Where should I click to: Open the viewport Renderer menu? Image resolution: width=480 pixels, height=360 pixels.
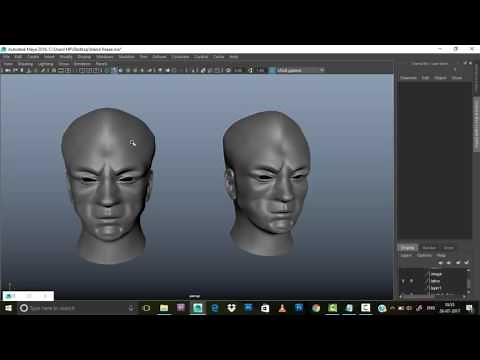pos(82,64)
